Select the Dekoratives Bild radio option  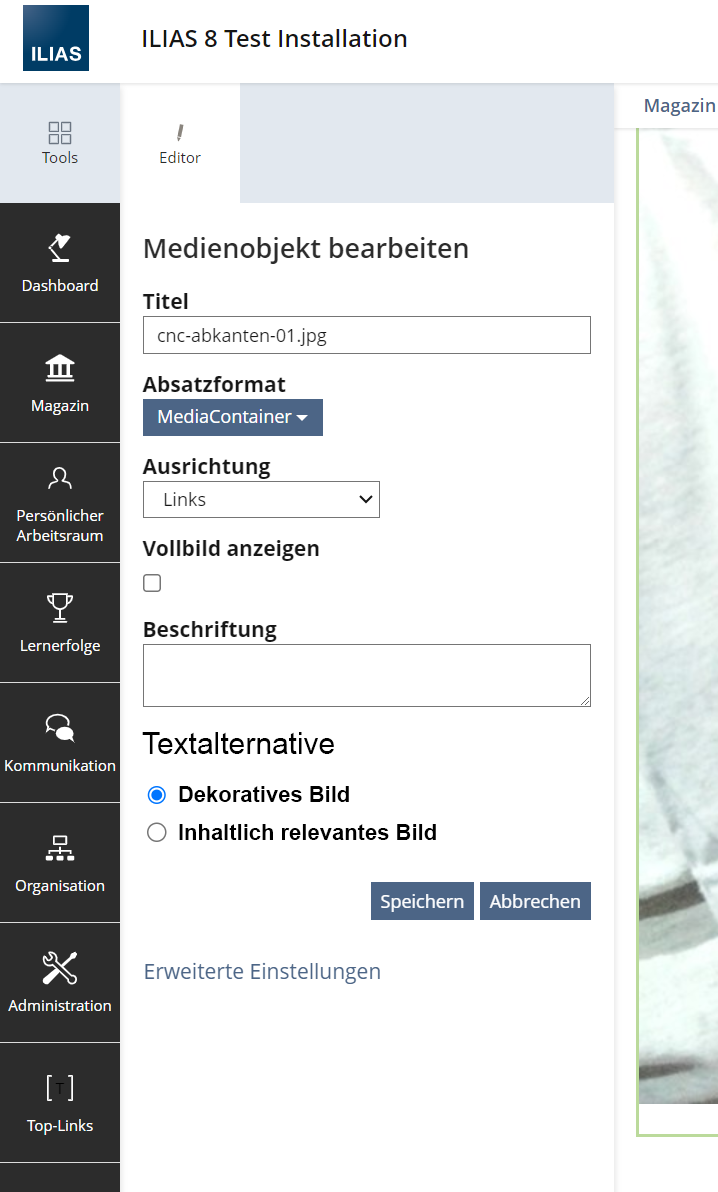click(155, 794)
